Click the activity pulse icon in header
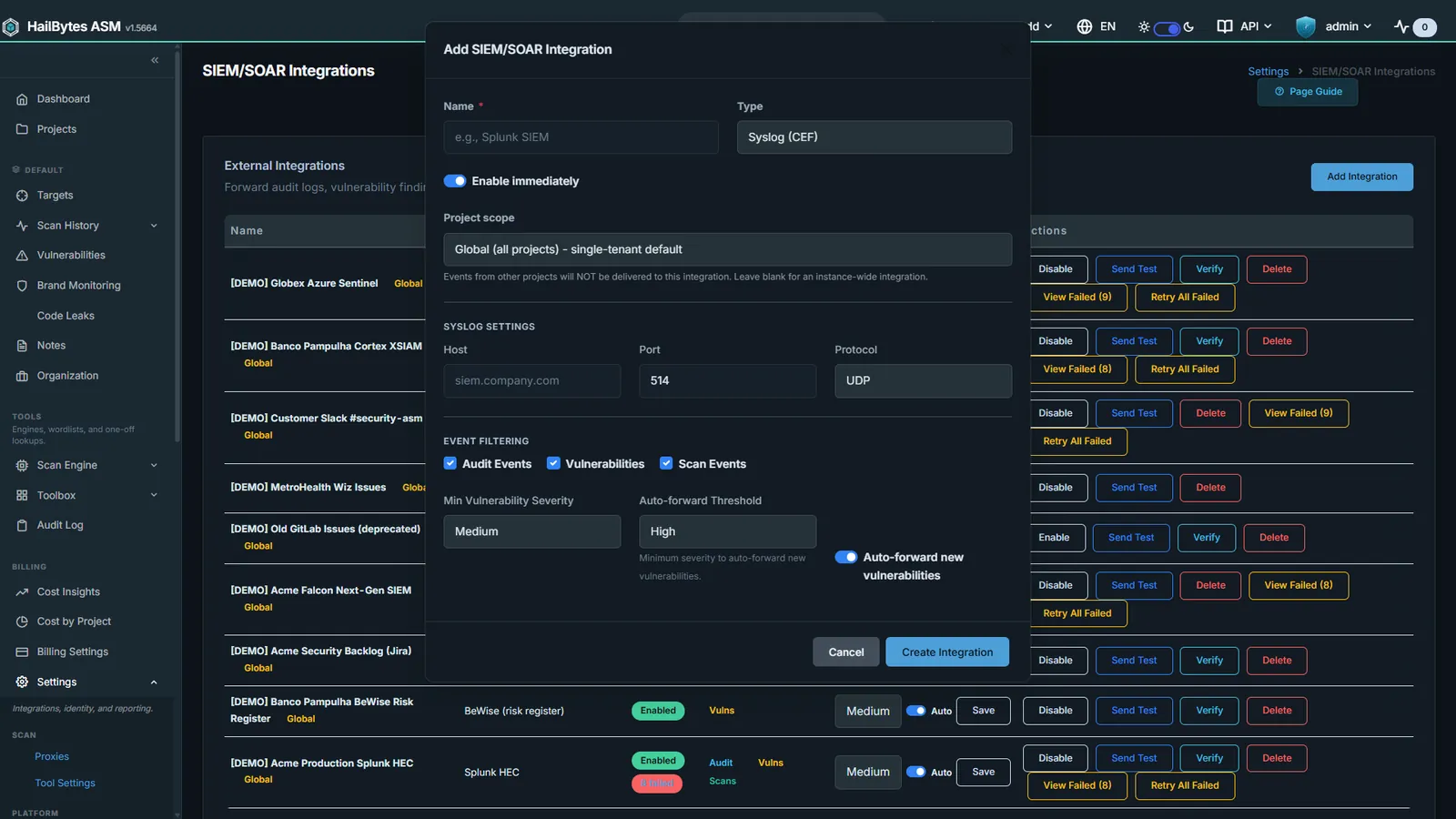The height and width of the screenshot is (819, 1456). [1401, 26]
